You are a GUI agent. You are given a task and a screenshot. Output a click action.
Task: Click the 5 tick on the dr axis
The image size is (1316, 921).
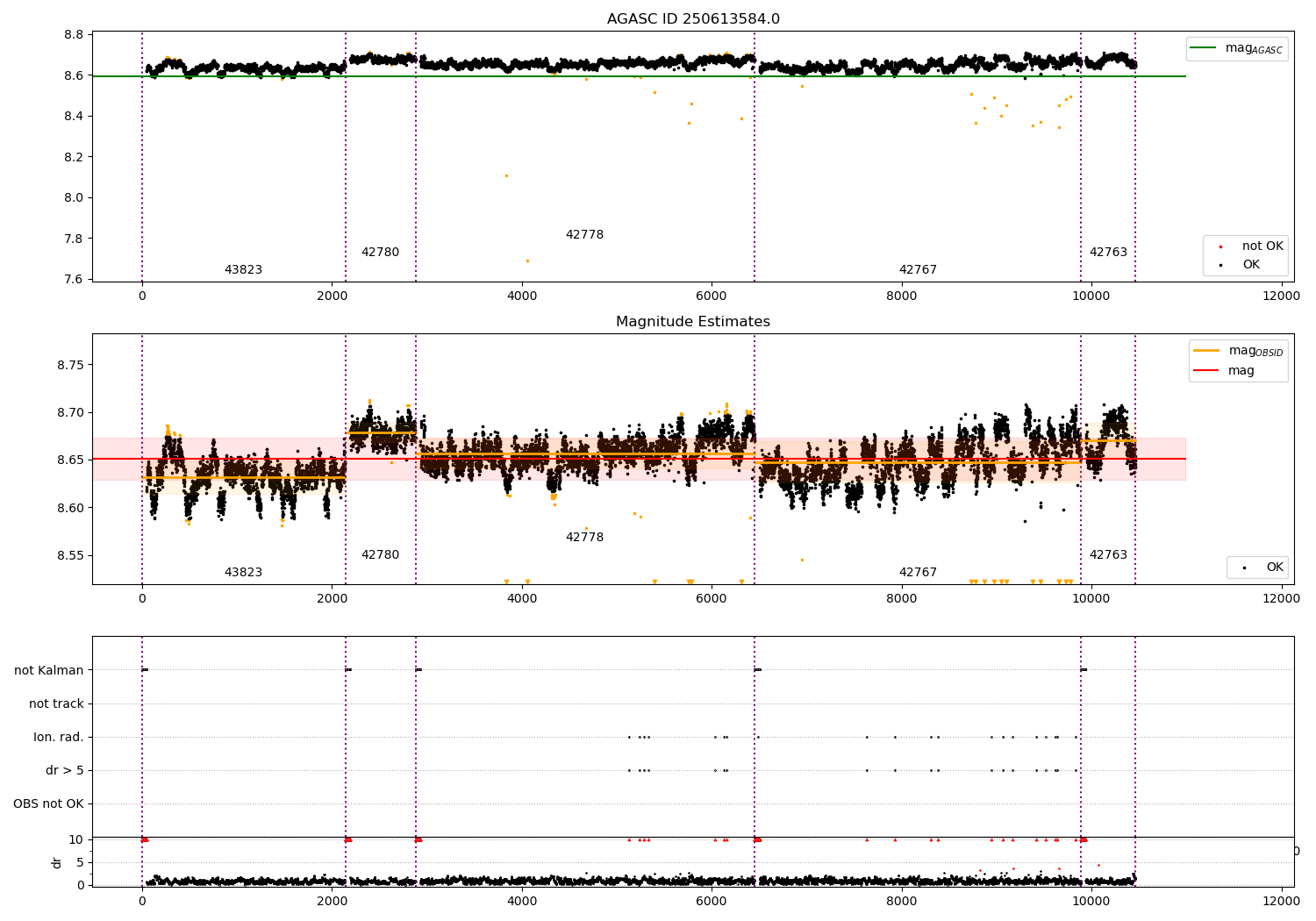80,862
